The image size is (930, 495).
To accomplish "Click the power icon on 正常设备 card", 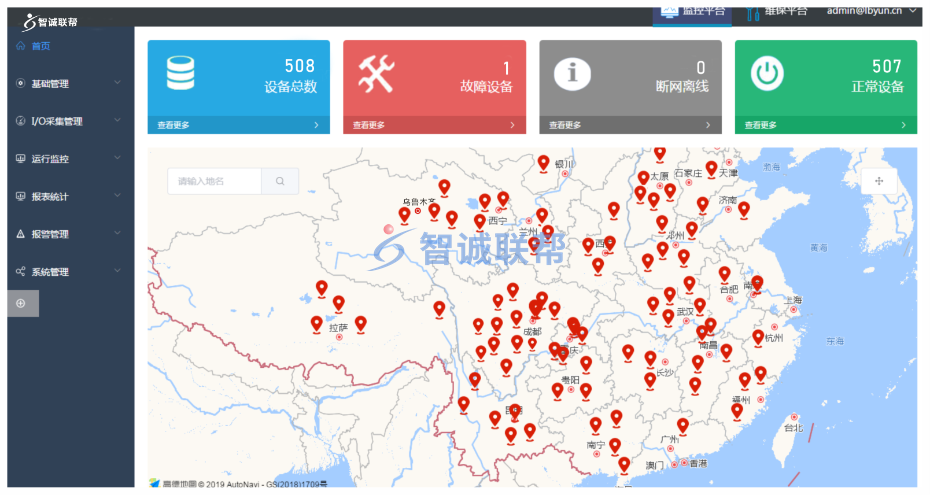I will [768, 73].
